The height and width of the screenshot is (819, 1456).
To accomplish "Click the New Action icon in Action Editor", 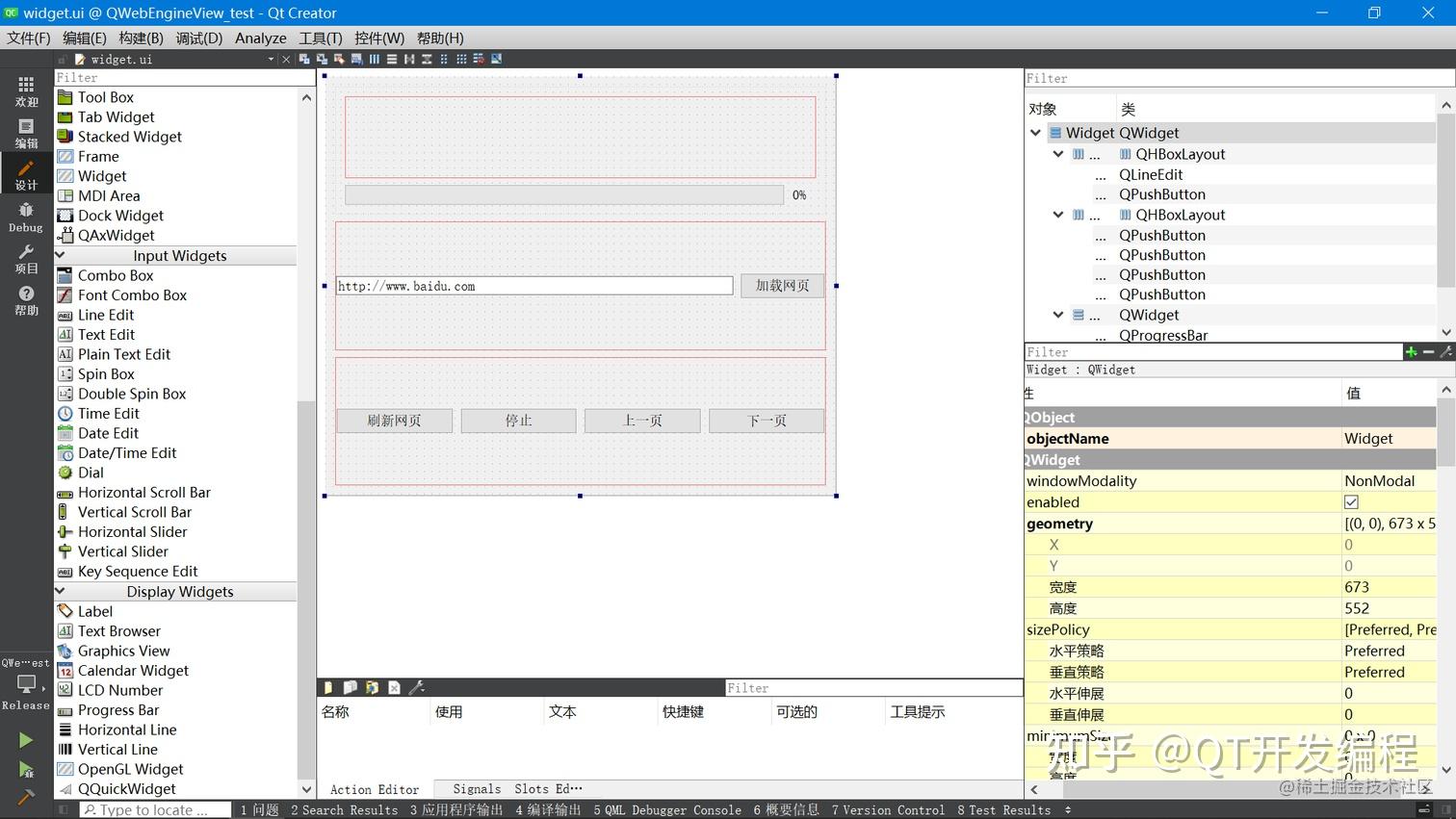I will coord(327,687).
